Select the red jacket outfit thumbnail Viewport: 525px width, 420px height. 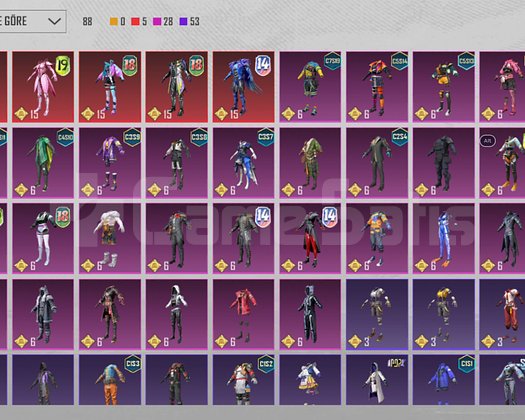point(243,314)
